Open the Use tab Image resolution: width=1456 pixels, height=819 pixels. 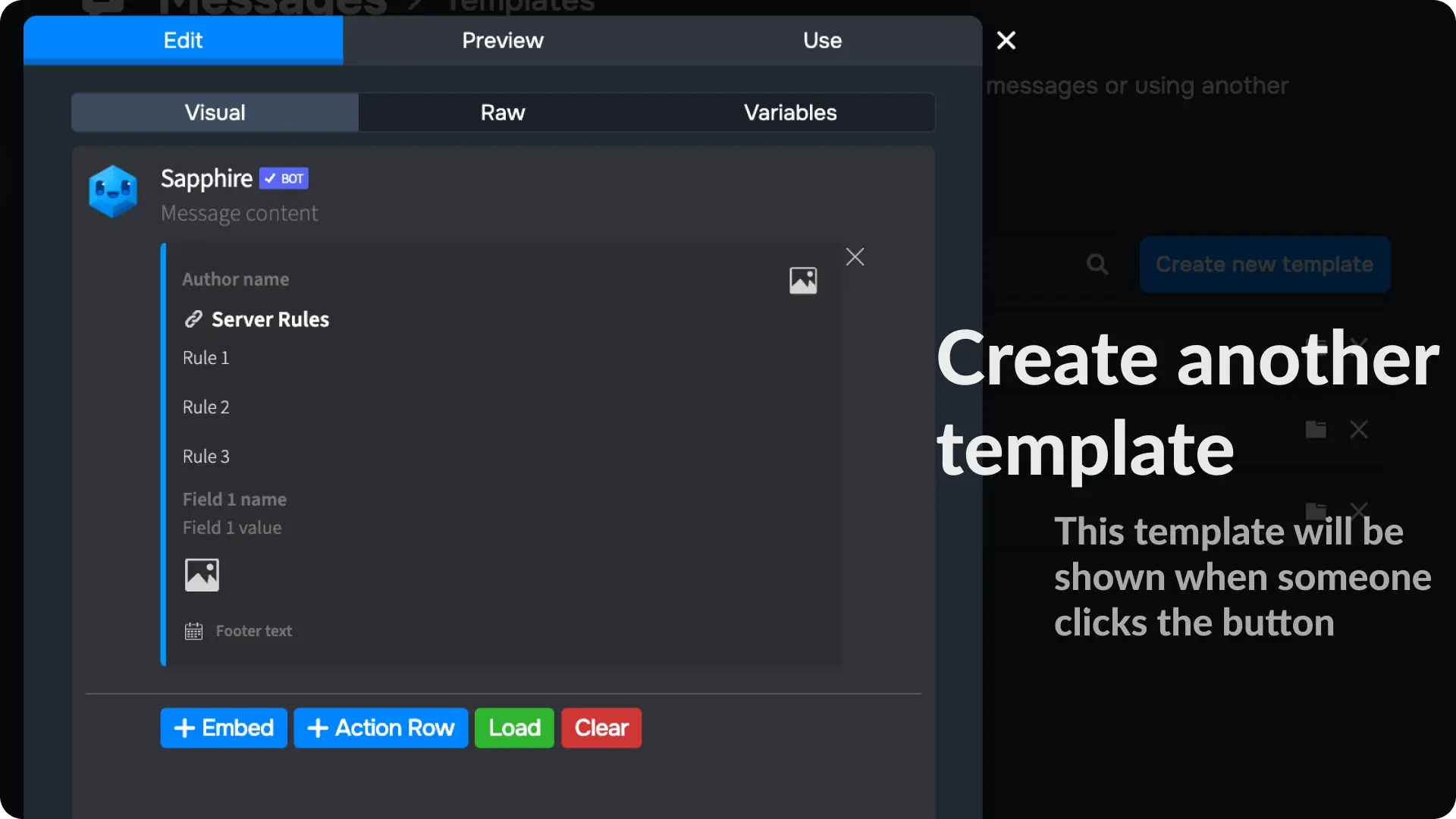tap(823, 40)
